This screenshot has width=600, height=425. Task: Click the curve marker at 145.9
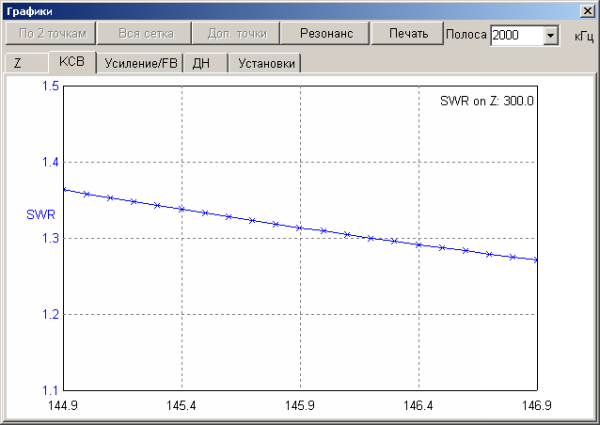tap(300, 228)
